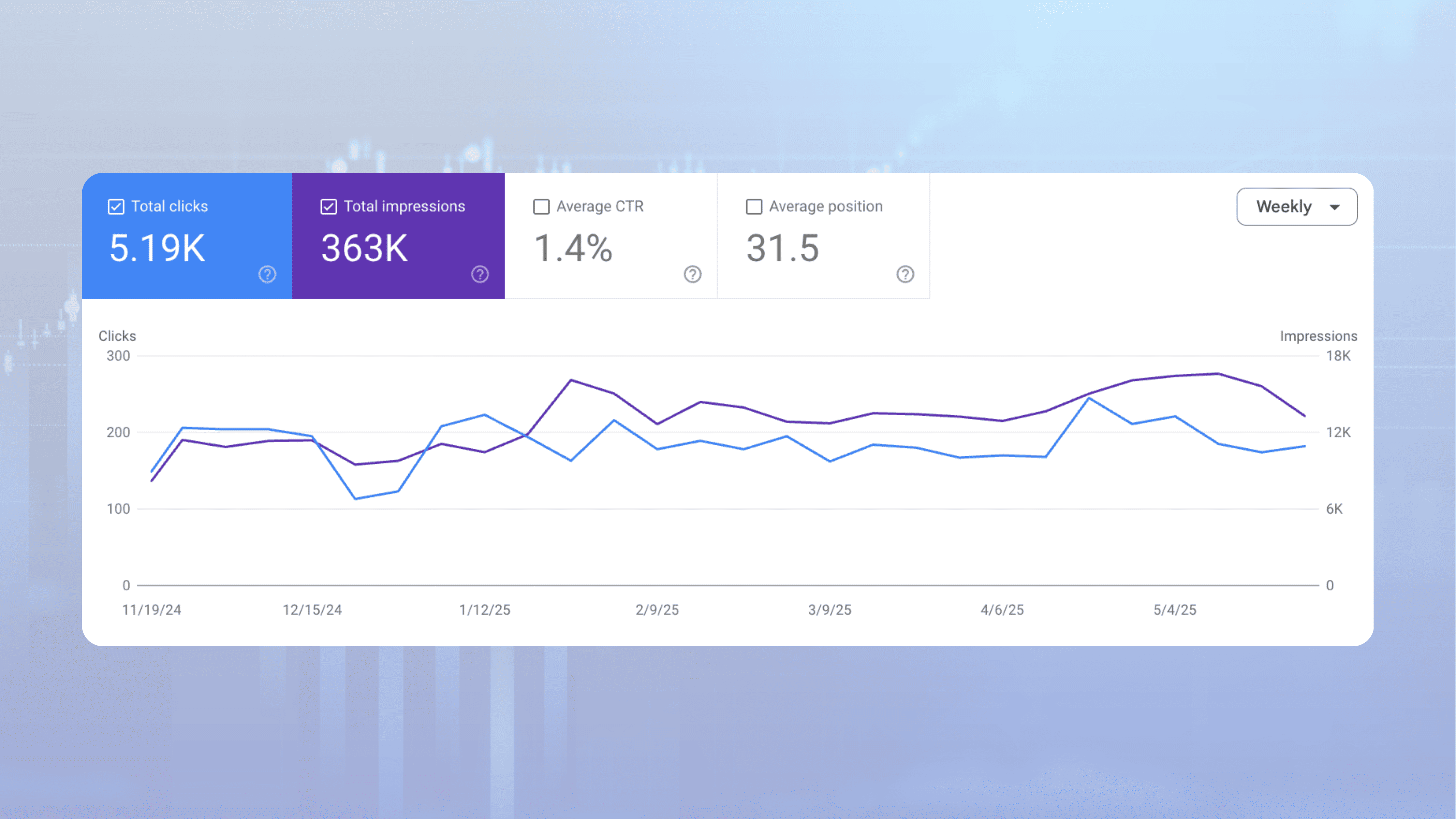
Task: Enable the Average position checkbox
Action: (753, 206)
